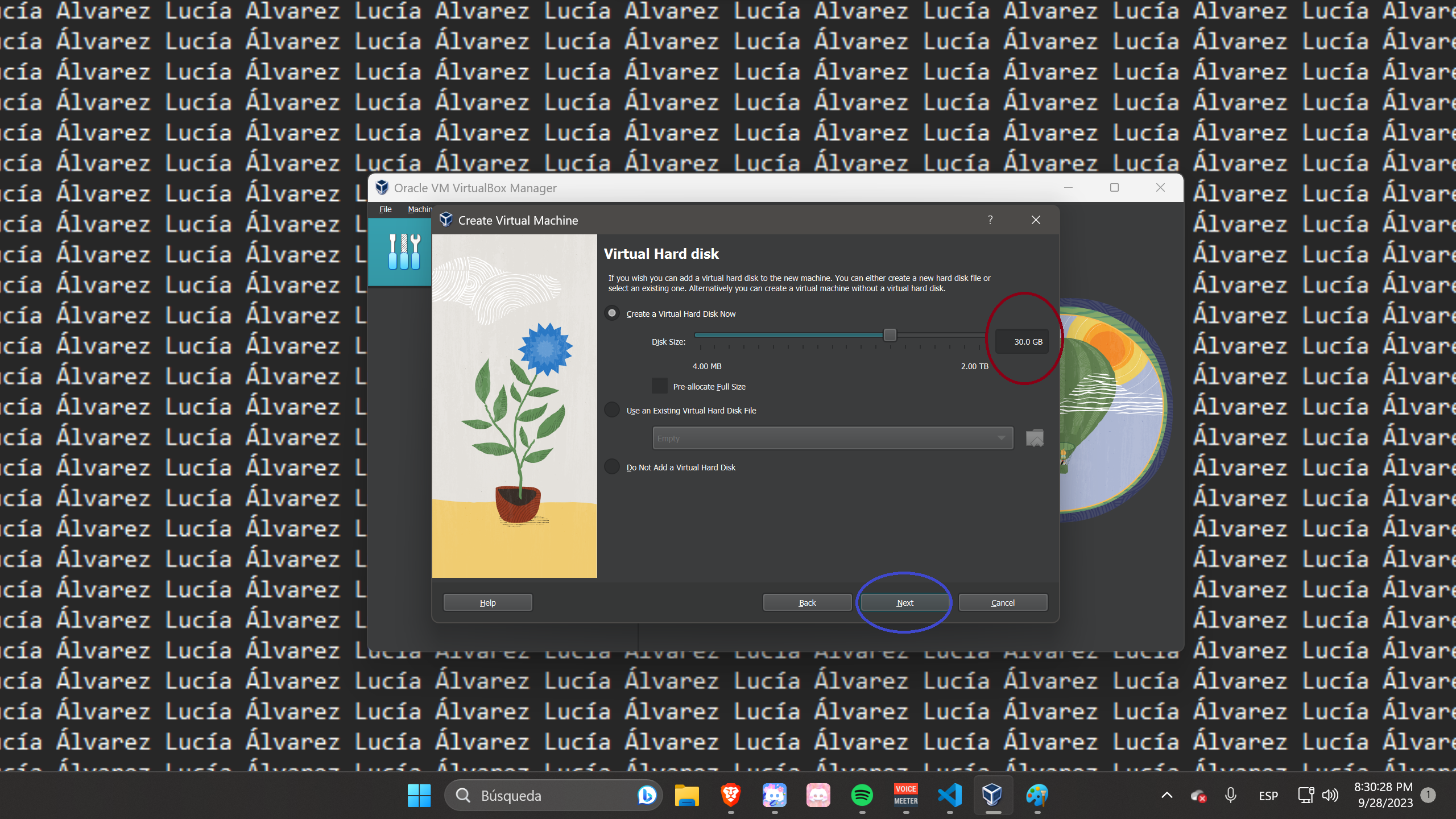Click the help question mark icon
1456x819 pixels.
click(x=990, y=220)
